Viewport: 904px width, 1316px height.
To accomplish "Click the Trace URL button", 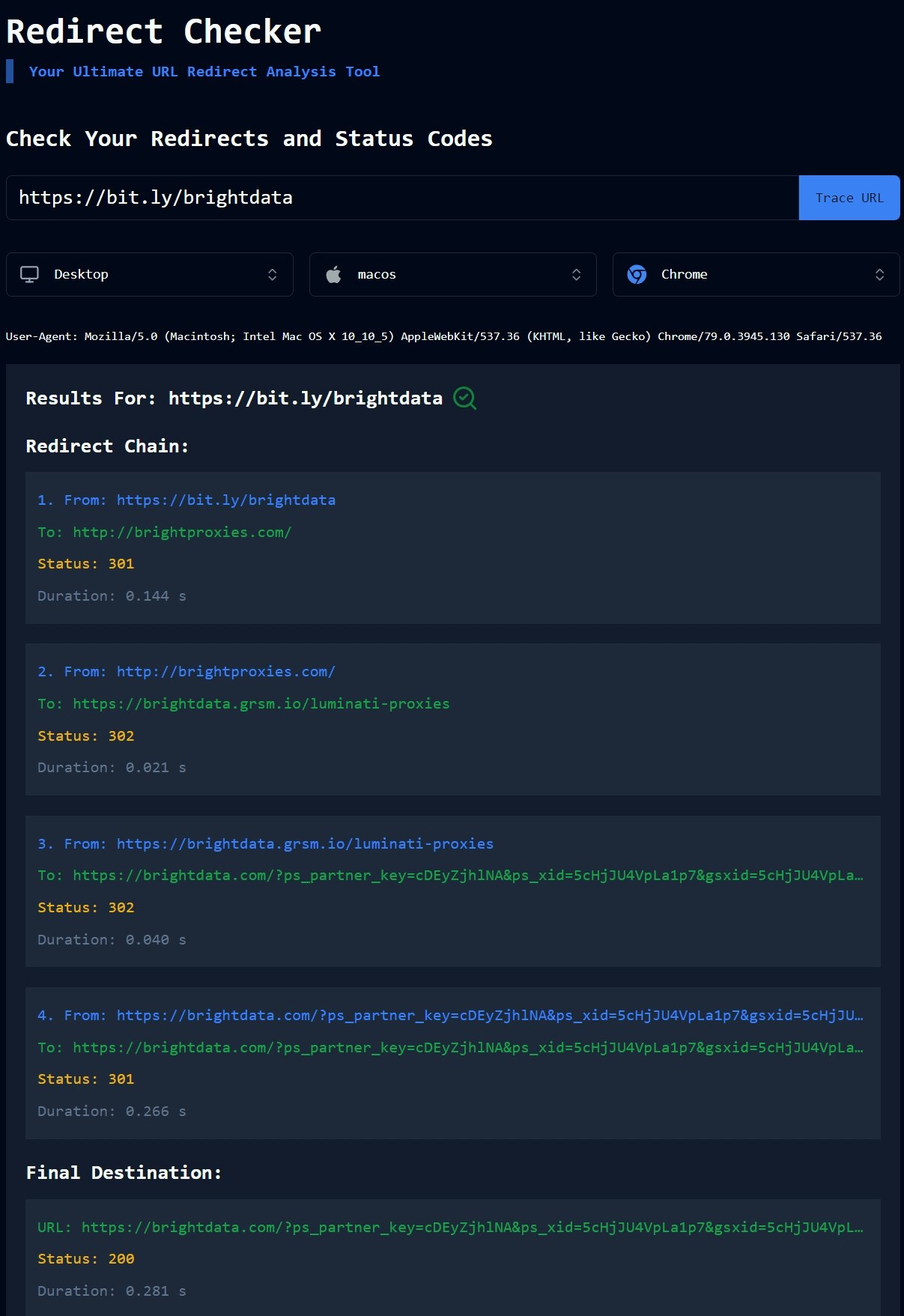I will [x=849, y=198].
